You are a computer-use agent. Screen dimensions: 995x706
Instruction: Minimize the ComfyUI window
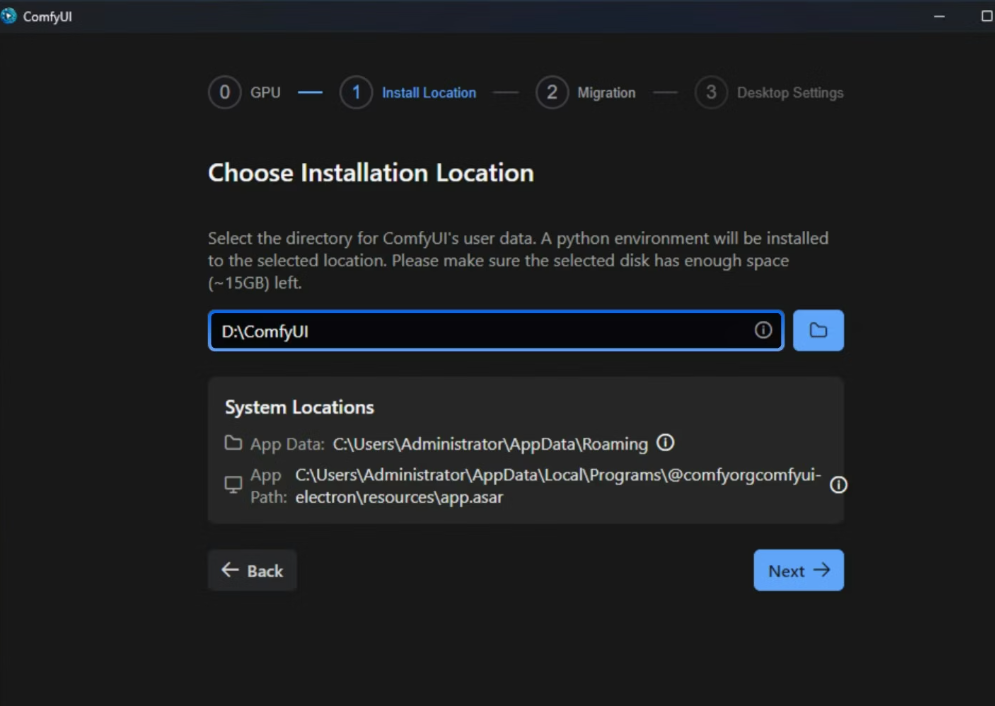[940, 16]
